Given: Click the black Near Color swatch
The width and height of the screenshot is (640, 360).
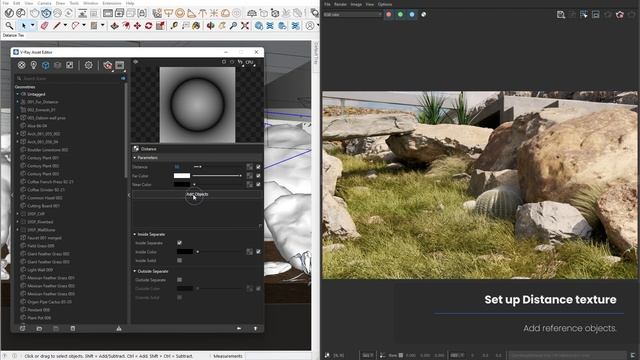Looking at the screenshot, I should coord(182,184).
